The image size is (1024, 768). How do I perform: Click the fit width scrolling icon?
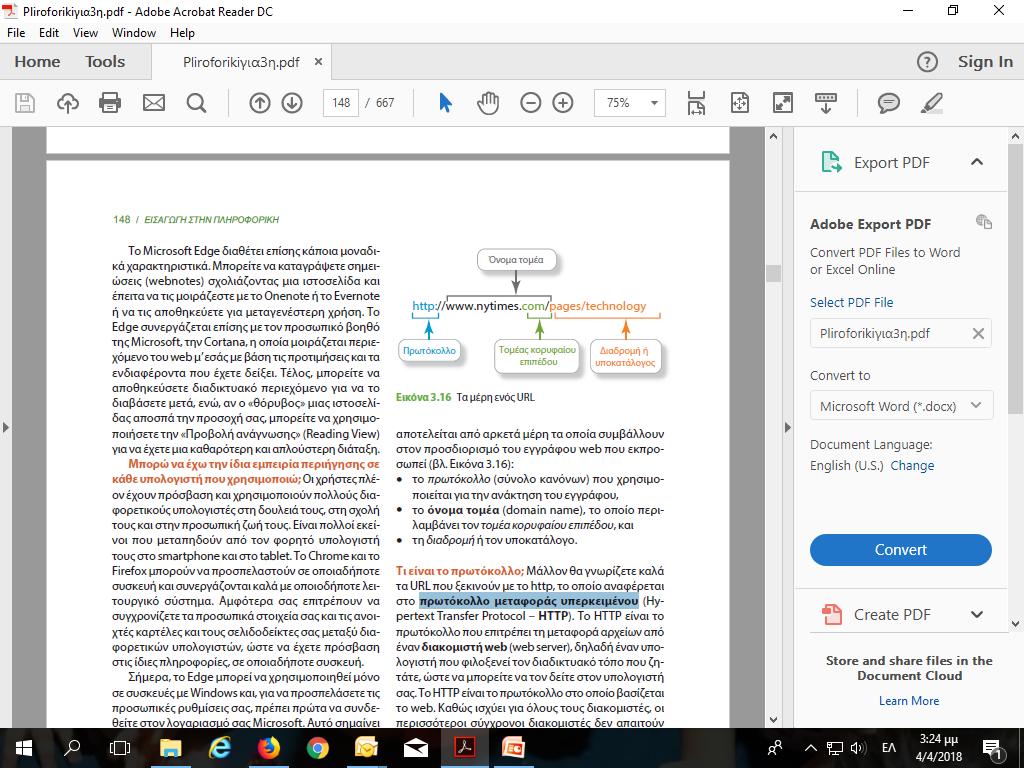tap(696, 103)
